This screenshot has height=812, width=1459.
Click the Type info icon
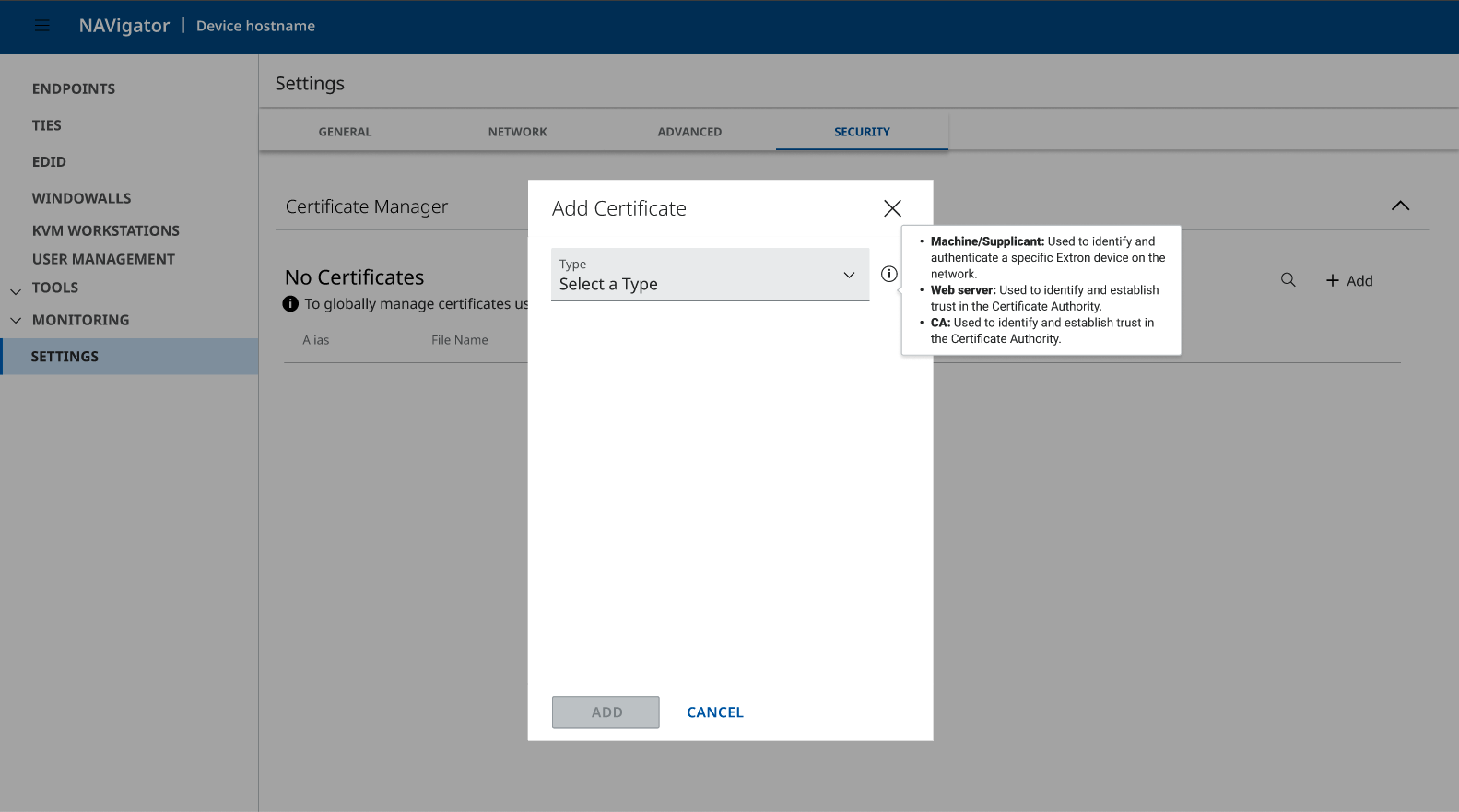tap(888, 274)
